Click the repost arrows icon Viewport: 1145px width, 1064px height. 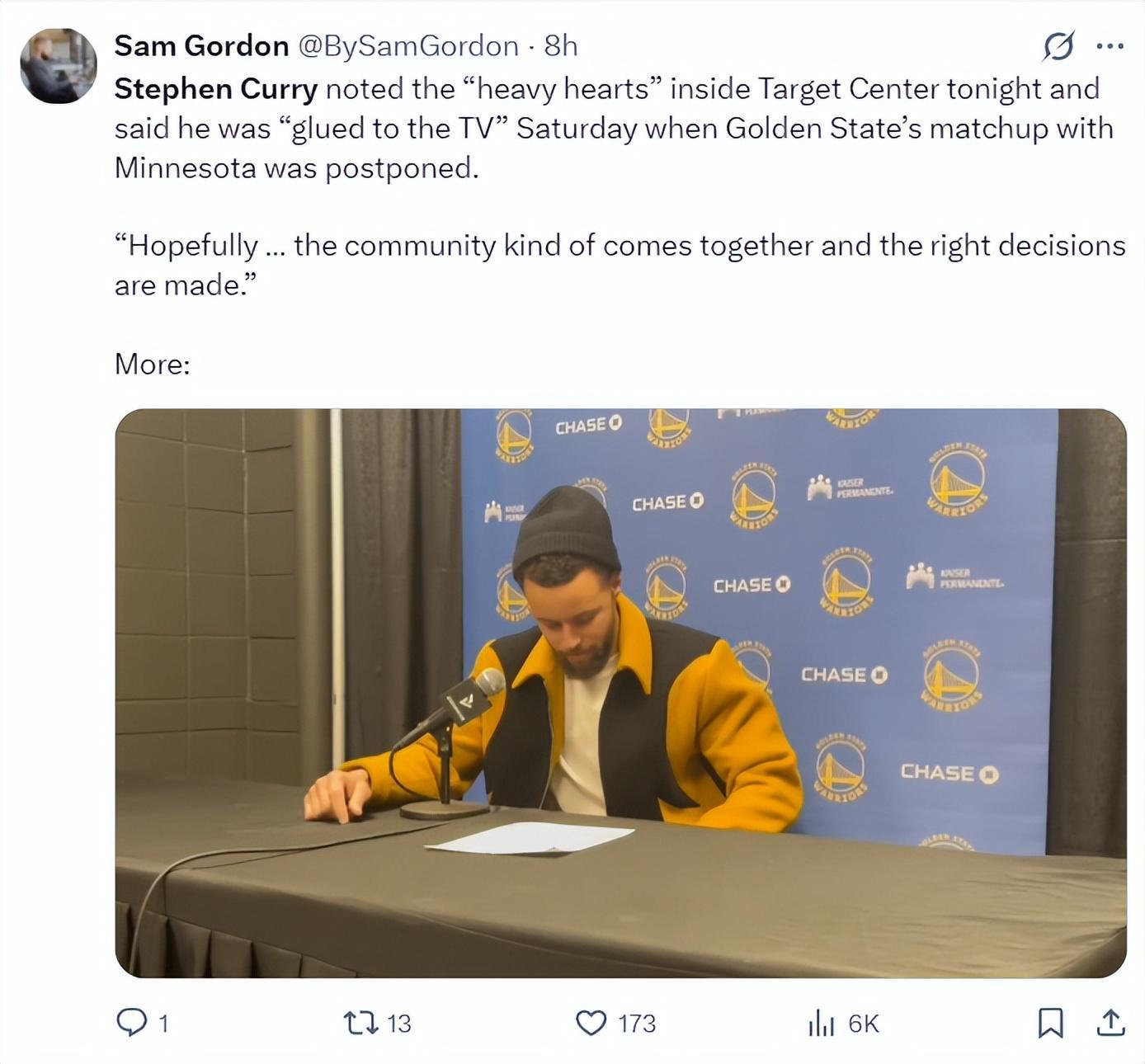click(360, 1023)
